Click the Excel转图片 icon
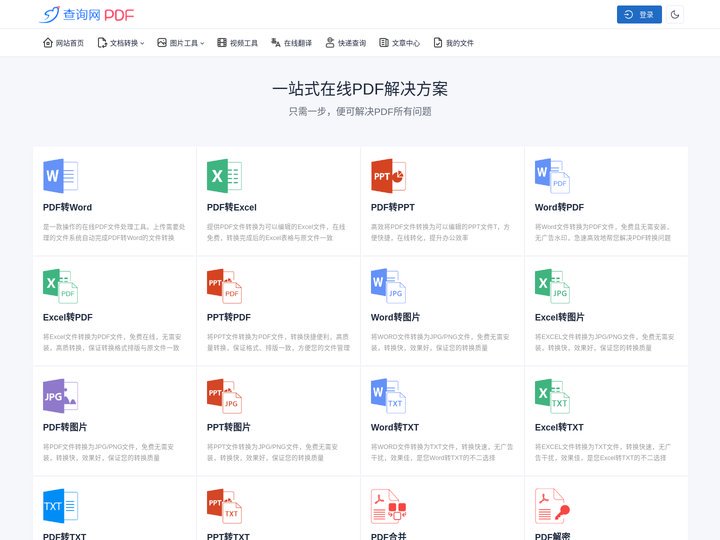Screen dimensions: 720x540 (x=552, y=286)
